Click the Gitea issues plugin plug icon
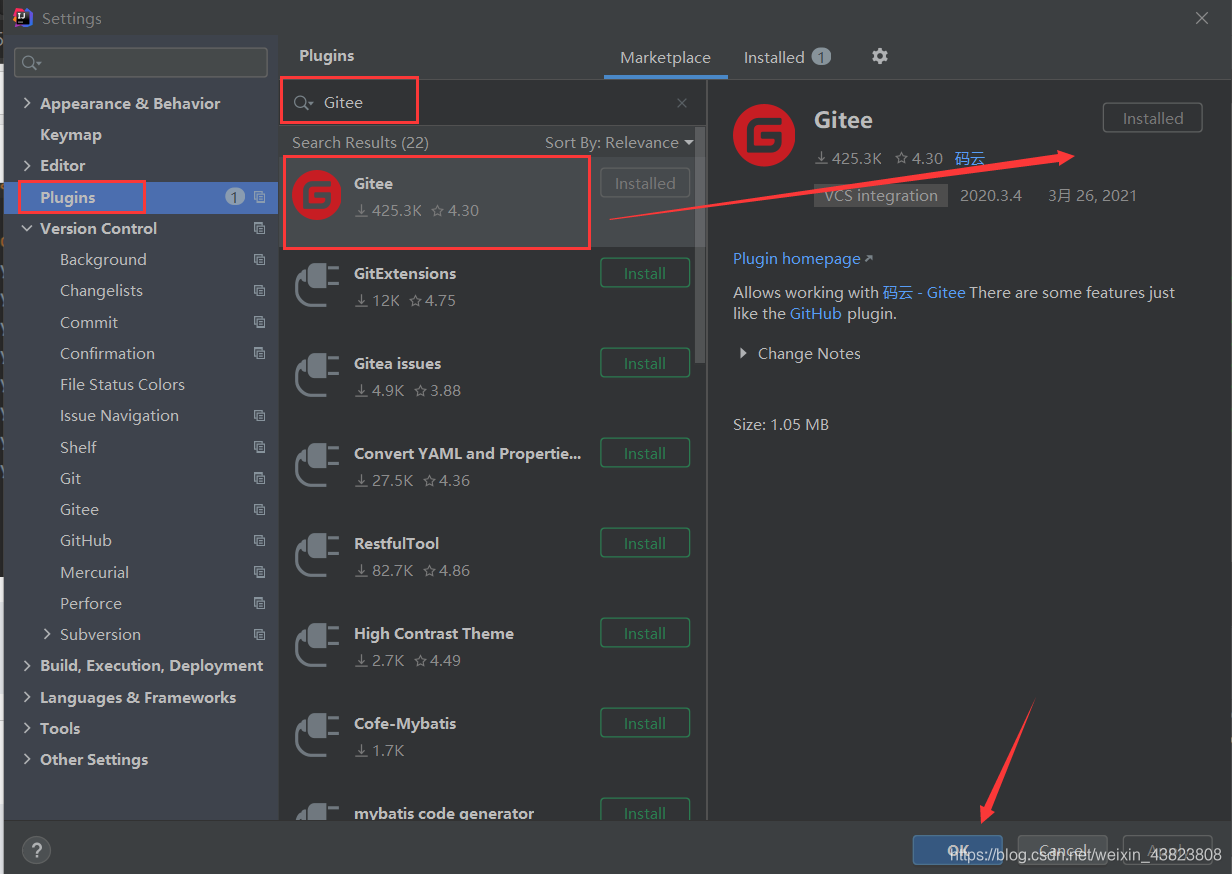1232x874 pixels. [317, 376]
